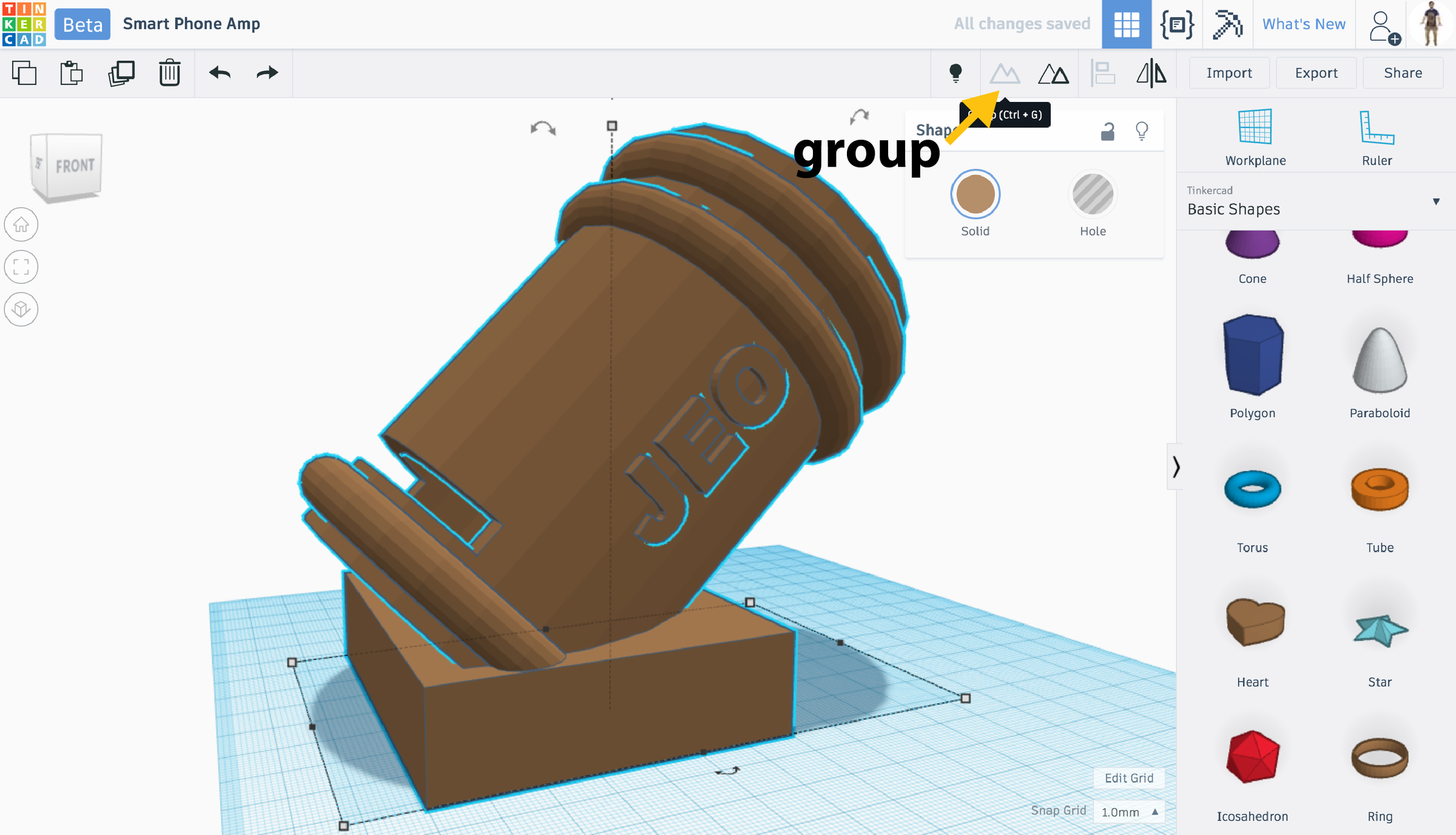The image size is (1456, 835).
Task: Open the What's New menu
Action: pyautogui.click(x=1304, y=24)
